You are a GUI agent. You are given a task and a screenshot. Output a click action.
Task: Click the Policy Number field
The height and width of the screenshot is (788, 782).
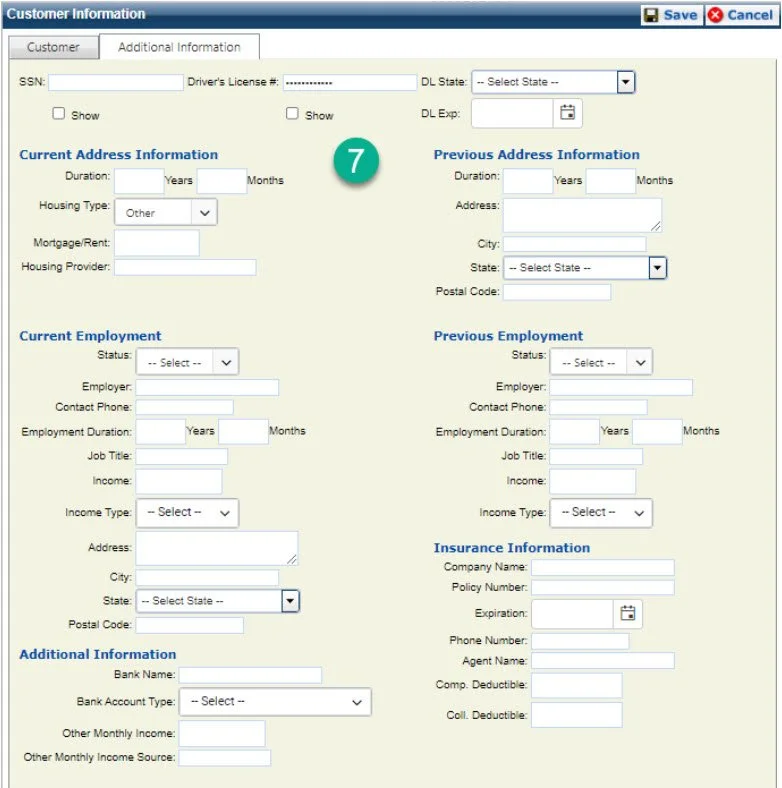[x=603, y=587]
